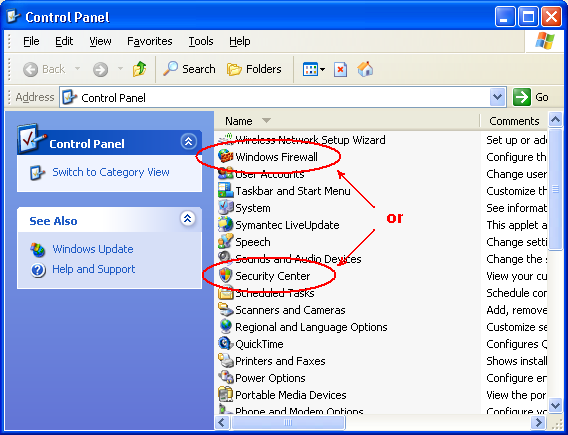Click the title bar Control Panel icon
The width and height of the screenshot is (568, 435).
[x=13, y=16]
